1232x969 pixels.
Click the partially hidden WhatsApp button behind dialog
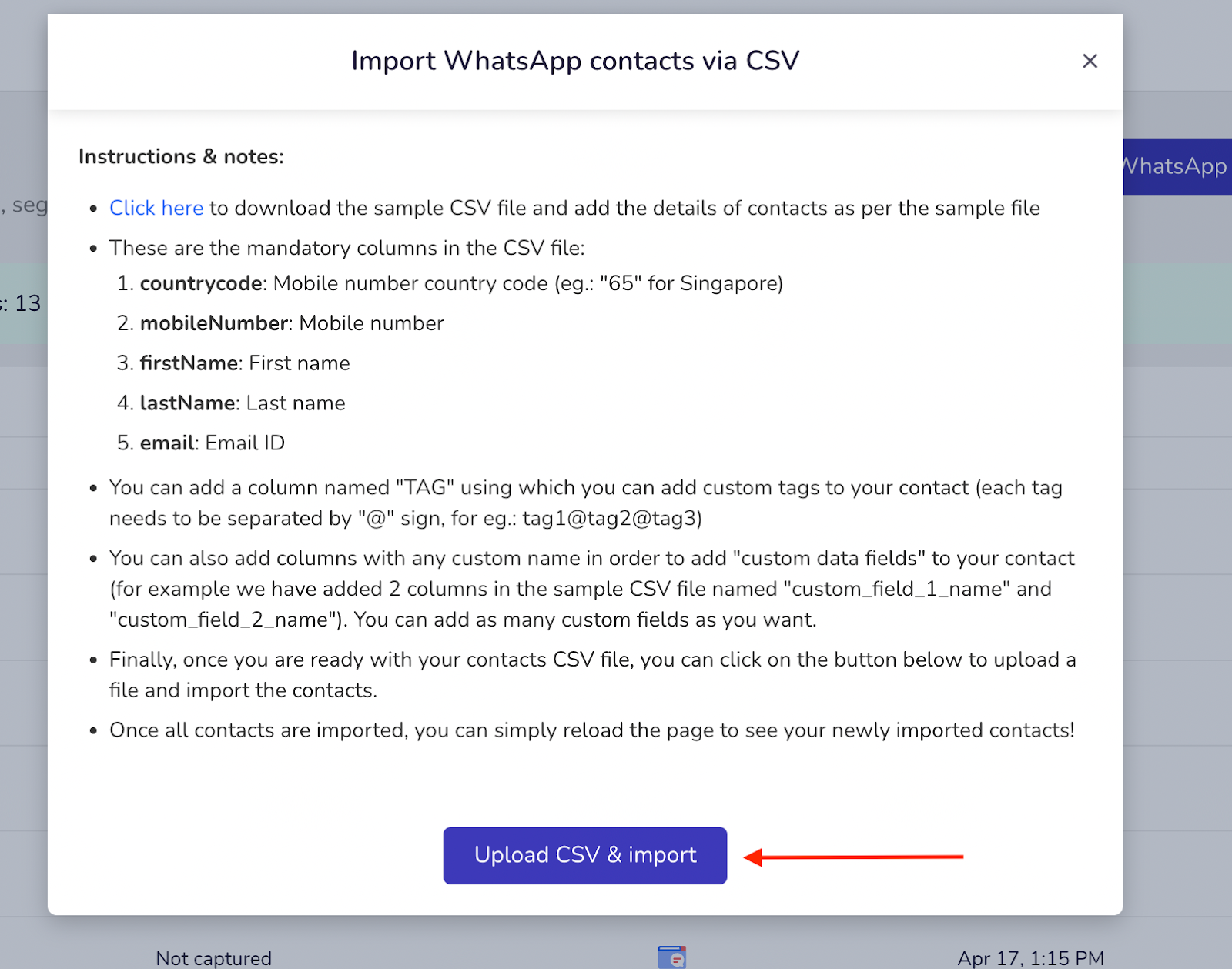1177,166
